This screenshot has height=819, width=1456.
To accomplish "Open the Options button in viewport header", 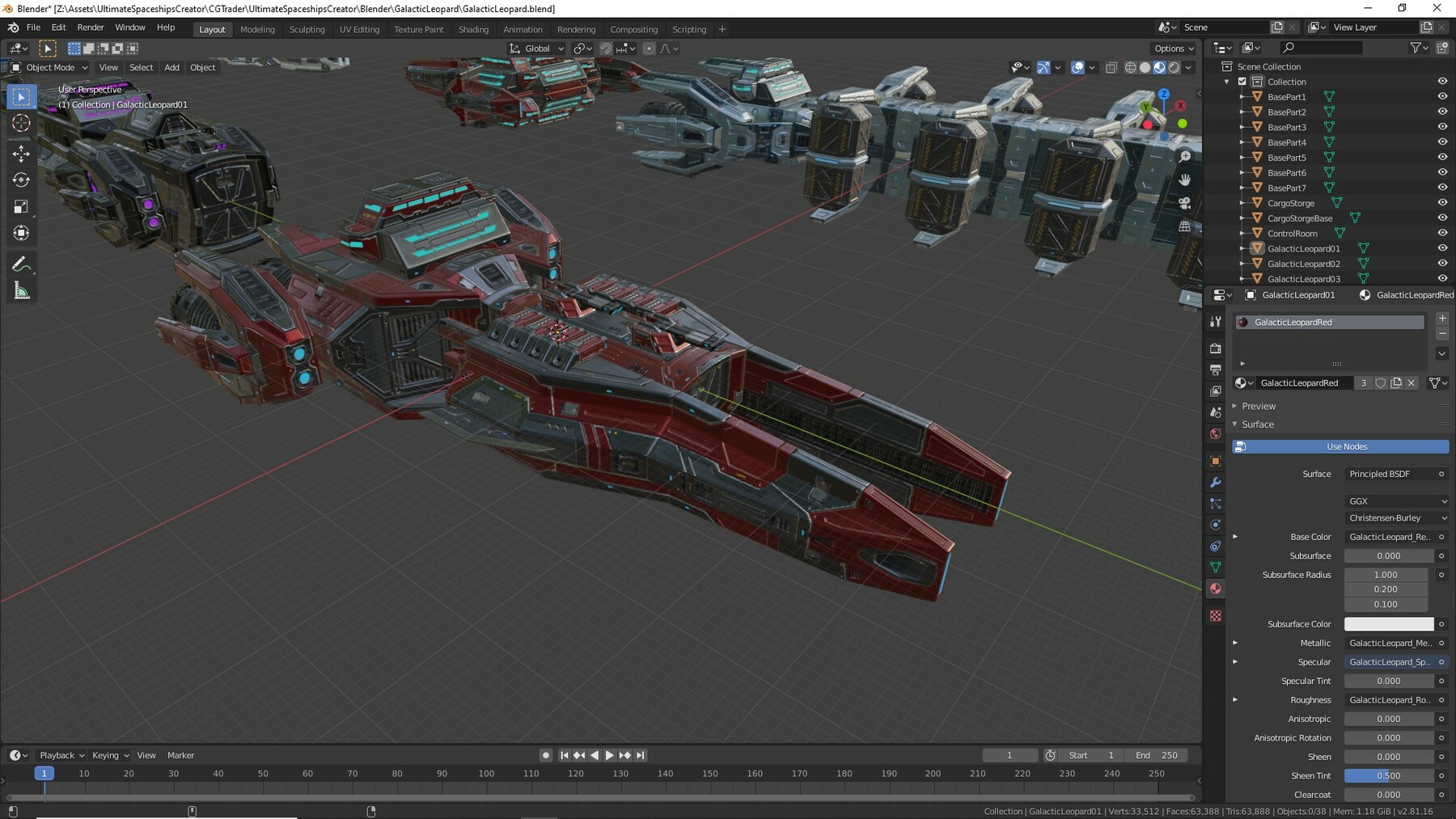I will pyautogui.click(x=1172, y=49).
